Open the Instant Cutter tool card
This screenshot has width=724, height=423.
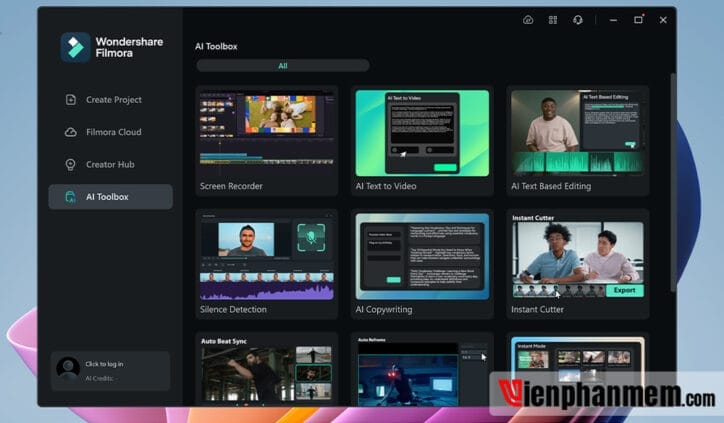point(578,264)
